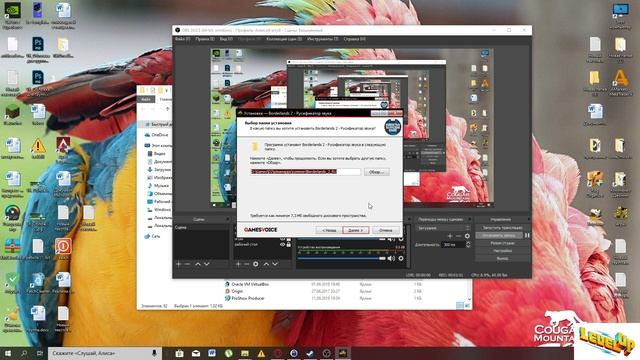Open Музыка folder in Explorer sidebar
The image size is (640, 360).
pyautogui.click(x=158, y=185)
